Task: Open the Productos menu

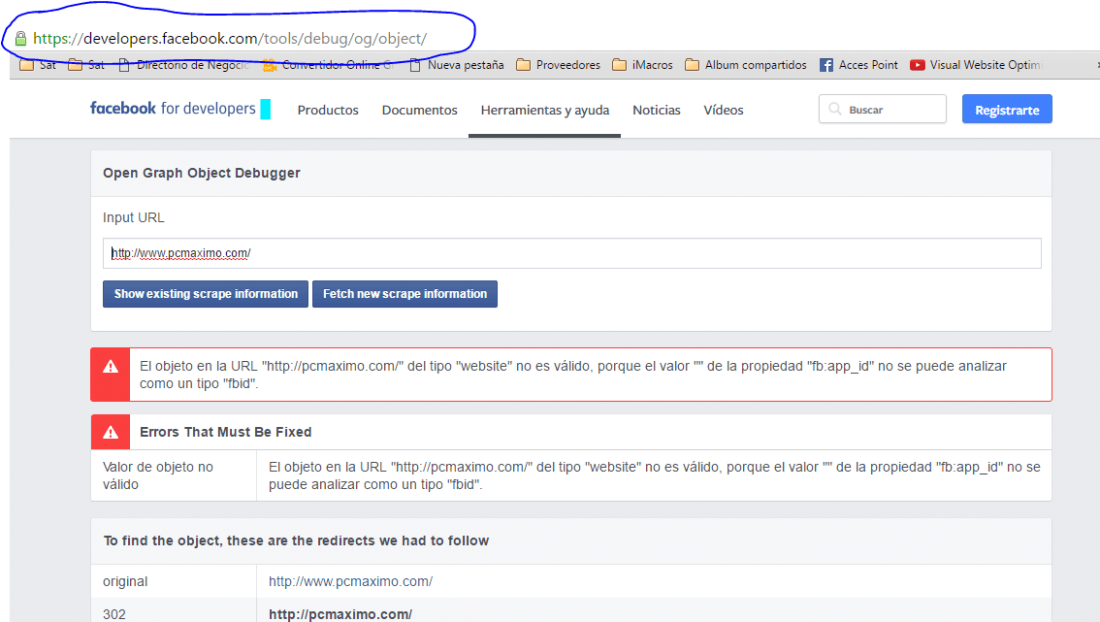Action: click(x=328, y=110)
